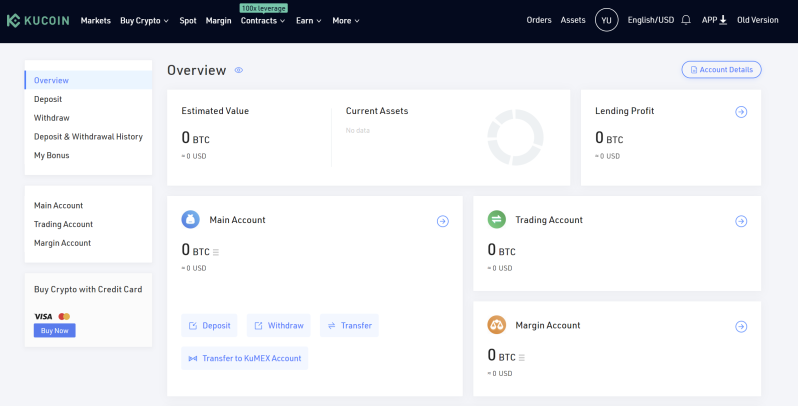Toggle balance visibility eye icon beside Overview

point(239,70)
